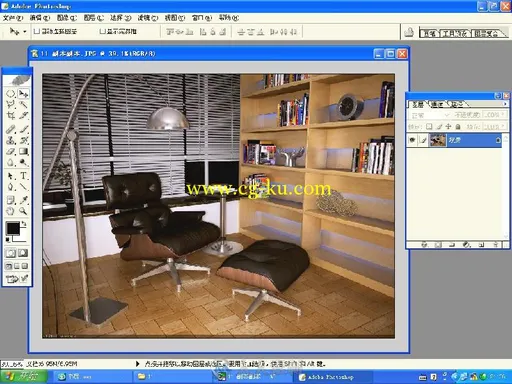
Task: Open the Layer menu
Action: 94,18
